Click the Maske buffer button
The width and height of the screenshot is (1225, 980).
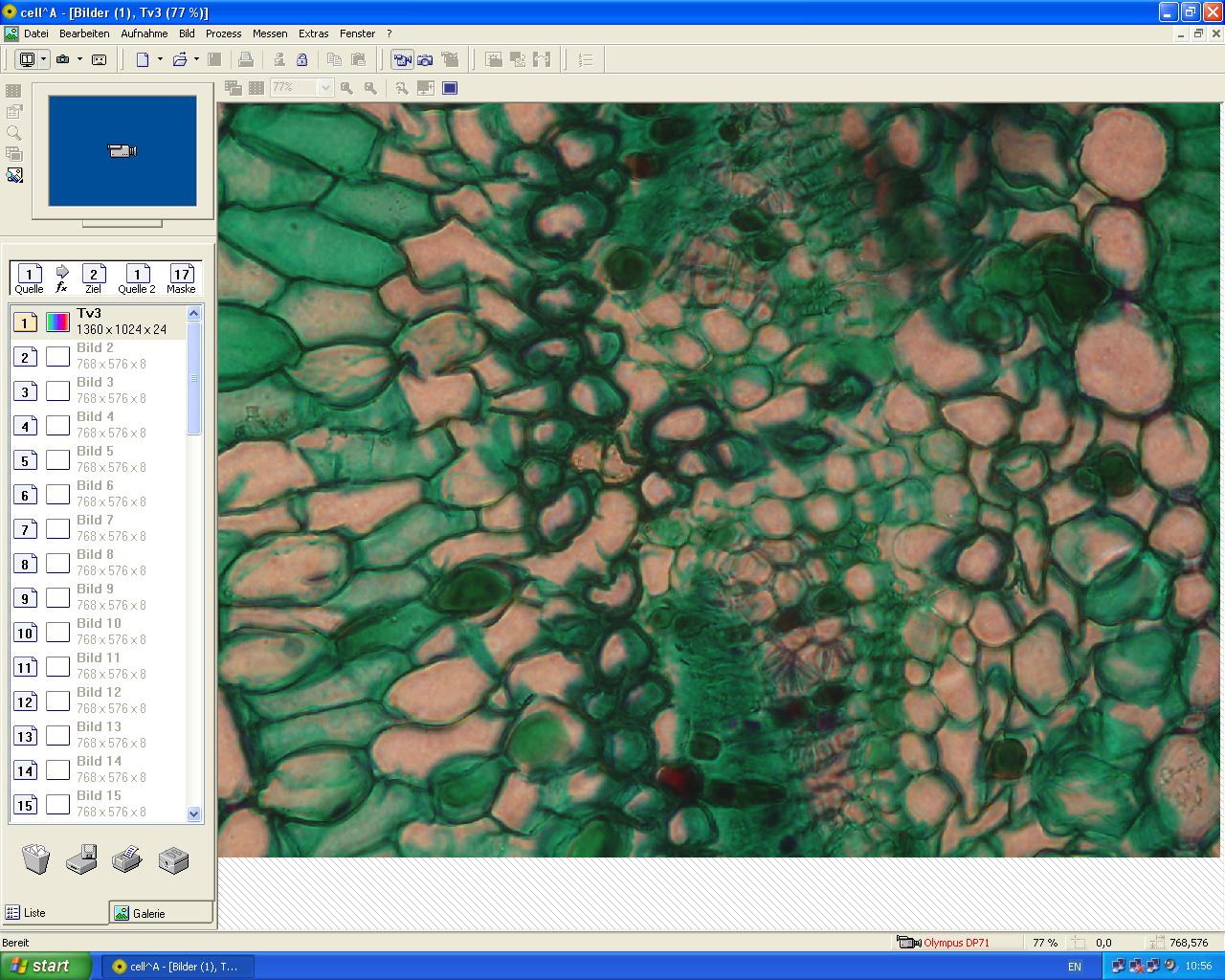(181, 278)
